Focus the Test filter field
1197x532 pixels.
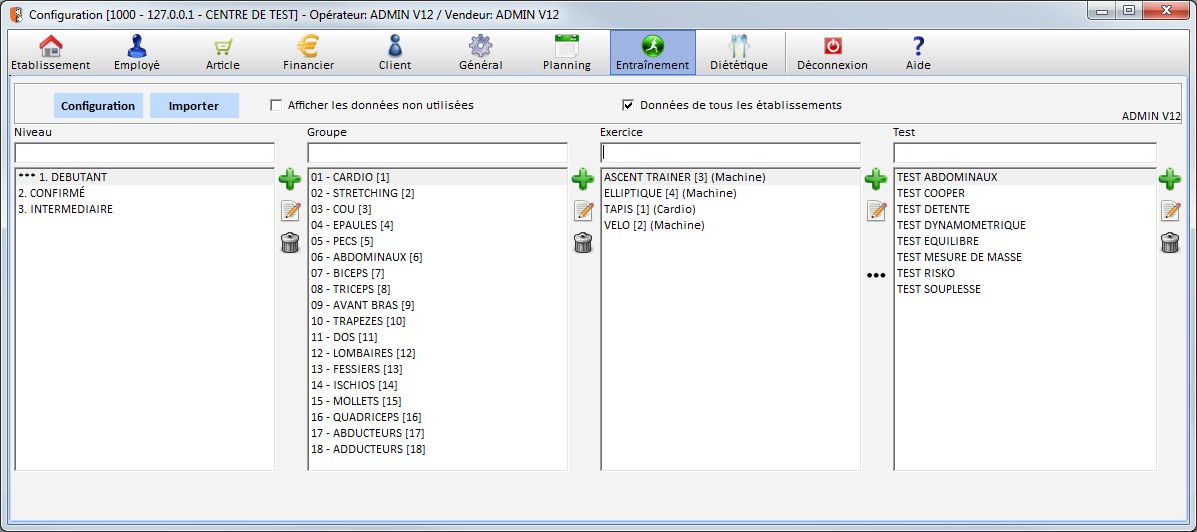click(1024, 153)
